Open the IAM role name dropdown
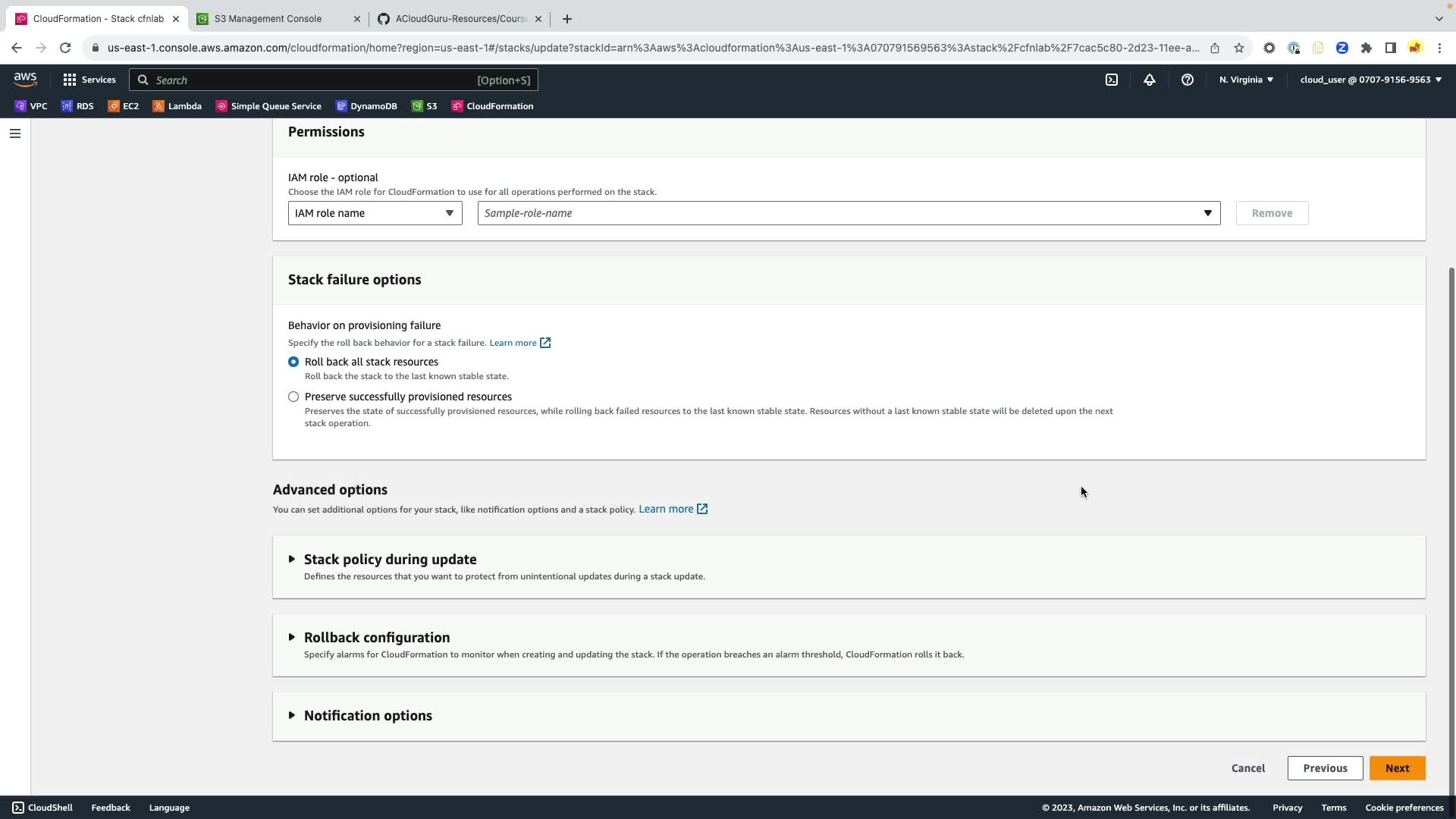 click(375, 213)
